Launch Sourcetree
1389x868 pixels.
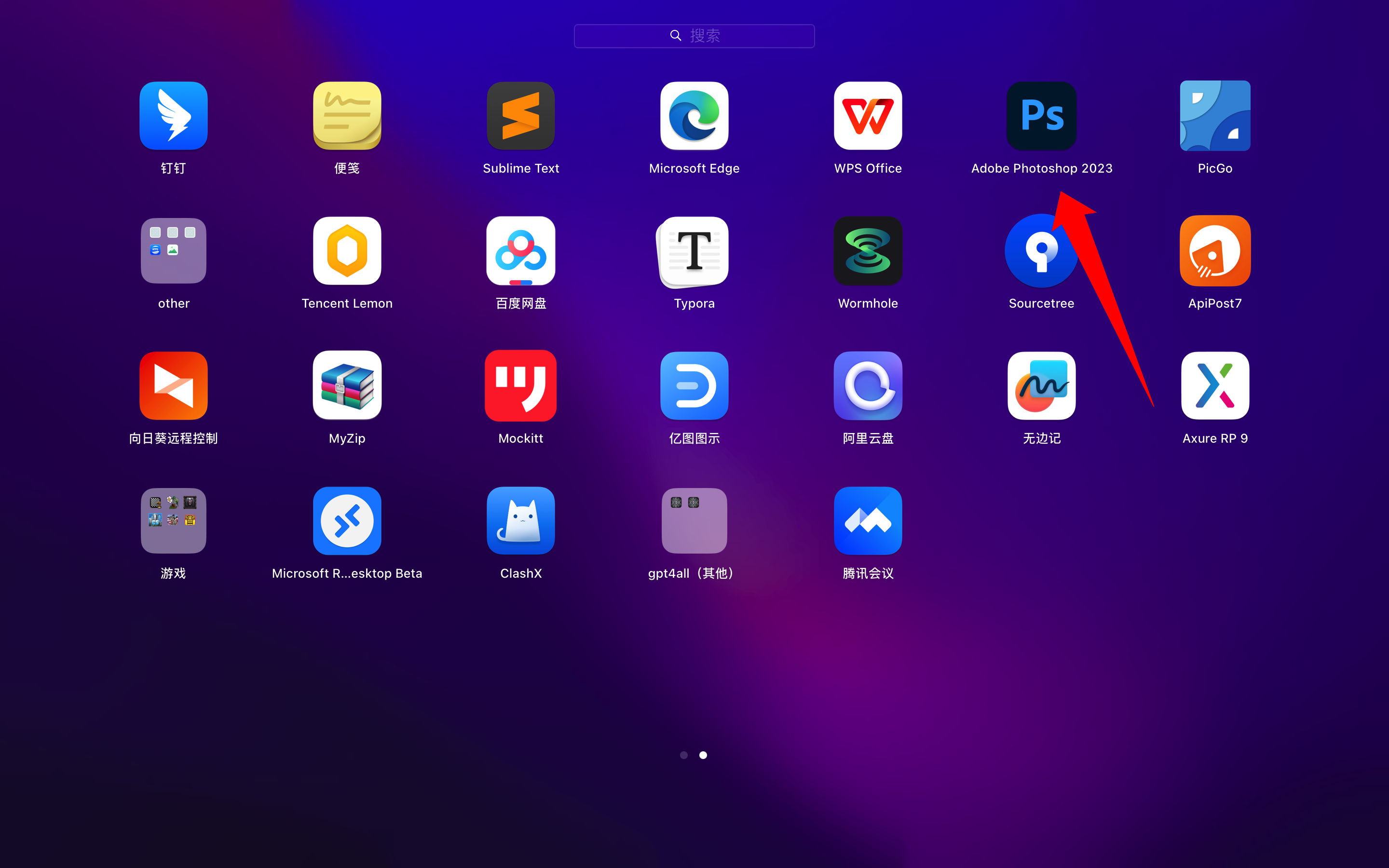pos(1041,251)
